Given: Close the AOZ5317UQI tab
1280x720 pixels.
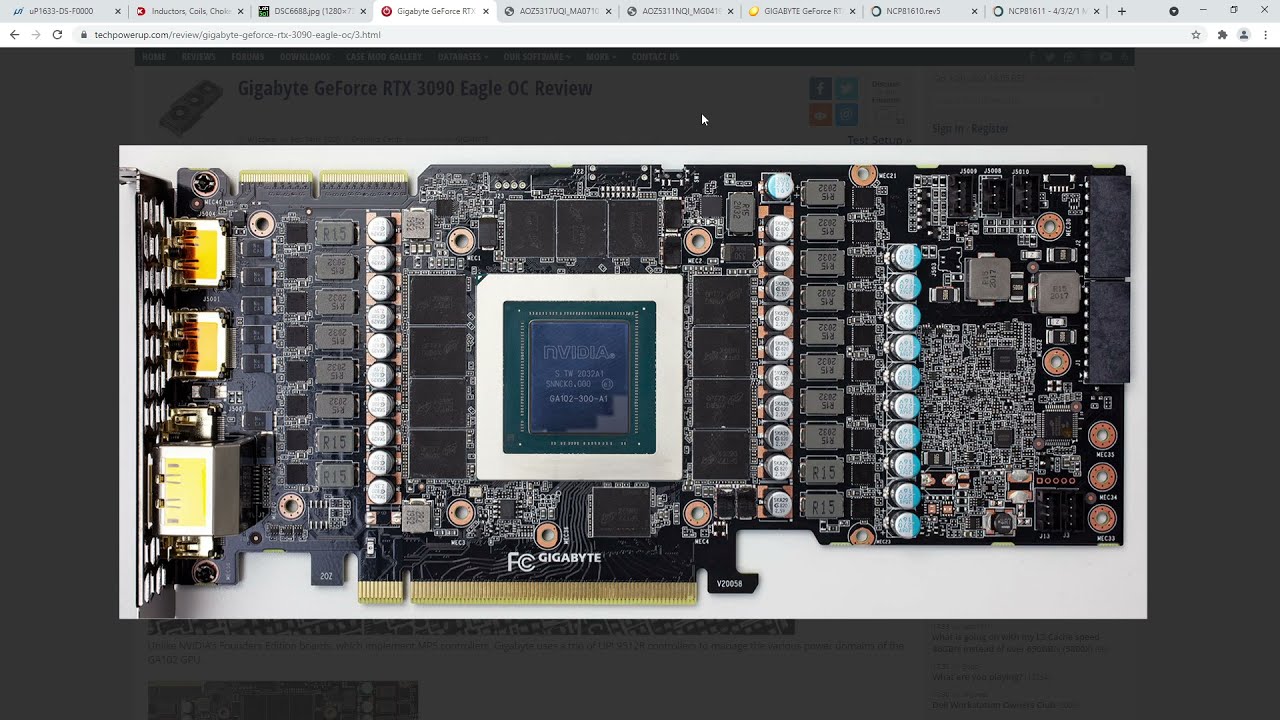Looking at the screenshot, I should point(608,11).
